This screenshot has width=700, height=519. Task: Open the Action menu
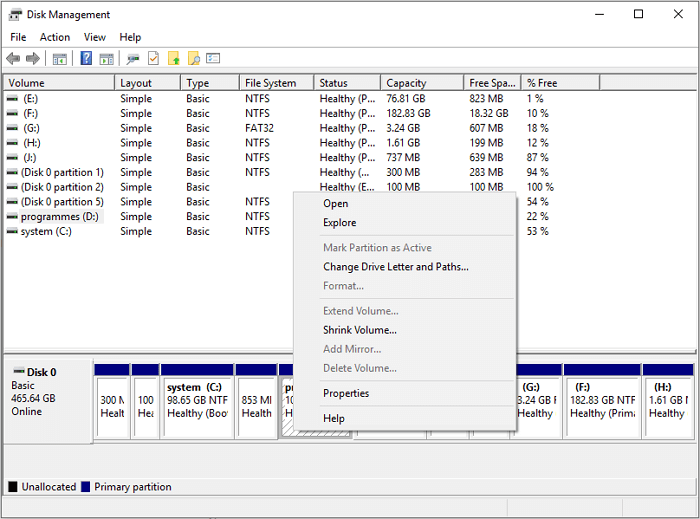coord(55,37)
